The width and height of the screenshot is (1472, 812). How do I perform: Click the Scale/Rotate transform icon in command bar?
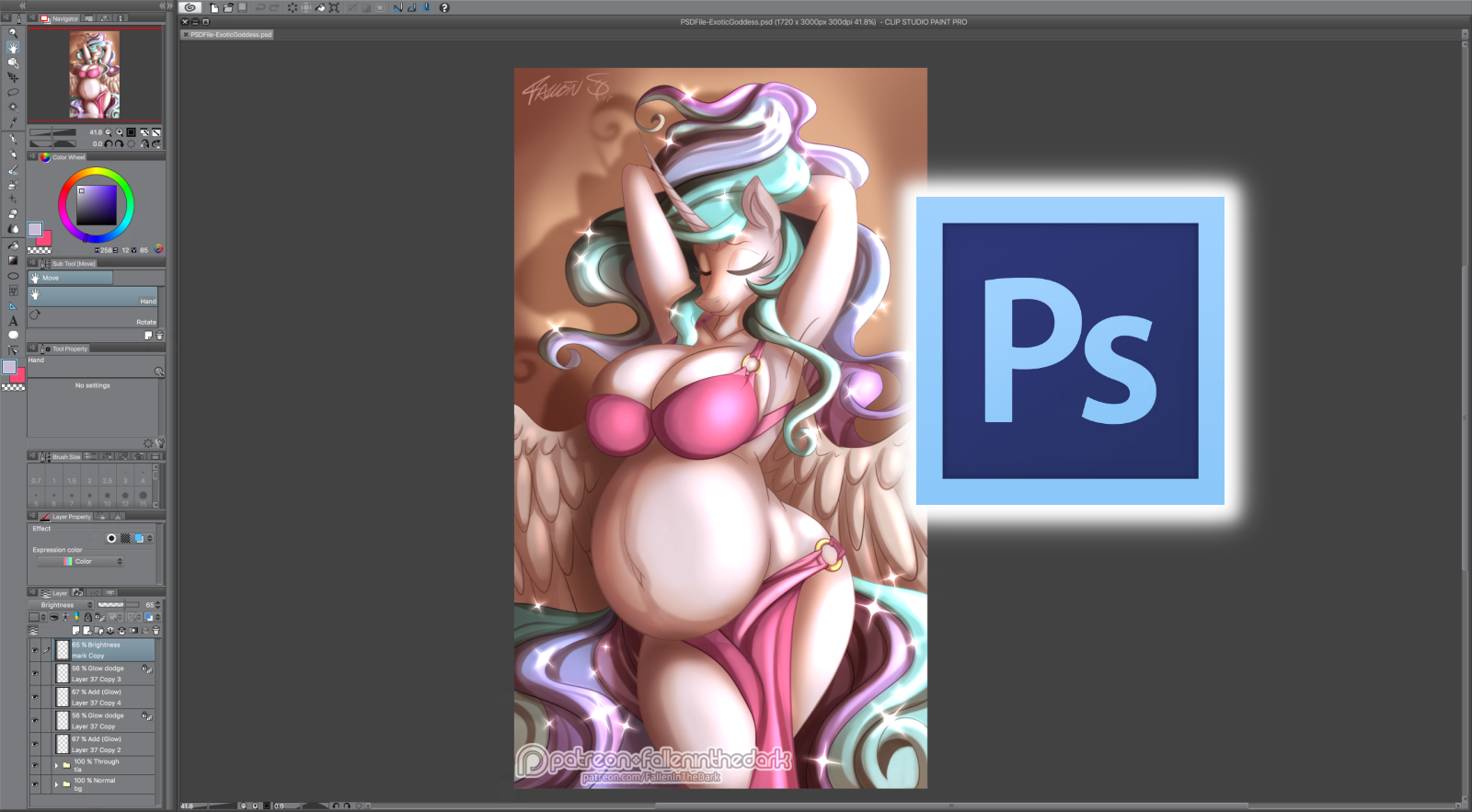334,7
